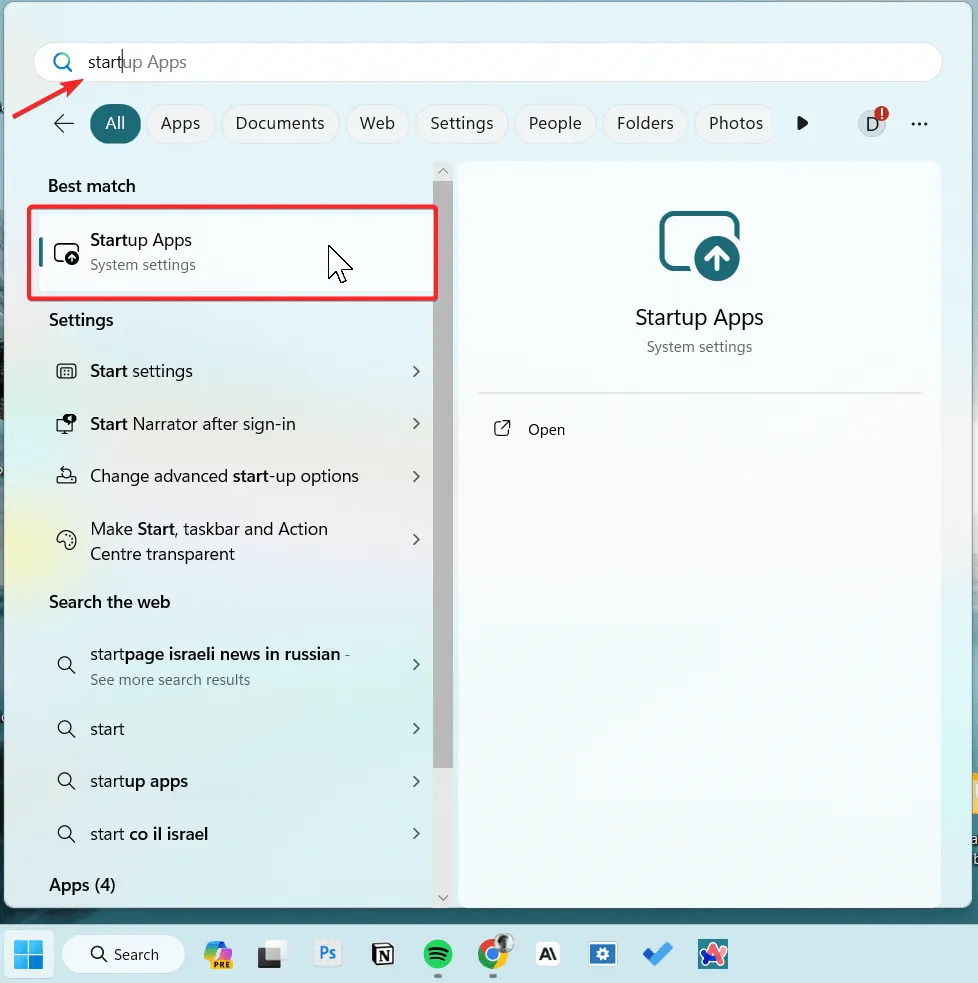
Task: Expand startpage israeli news web result chevron
Action: click(x=416, y=665)
